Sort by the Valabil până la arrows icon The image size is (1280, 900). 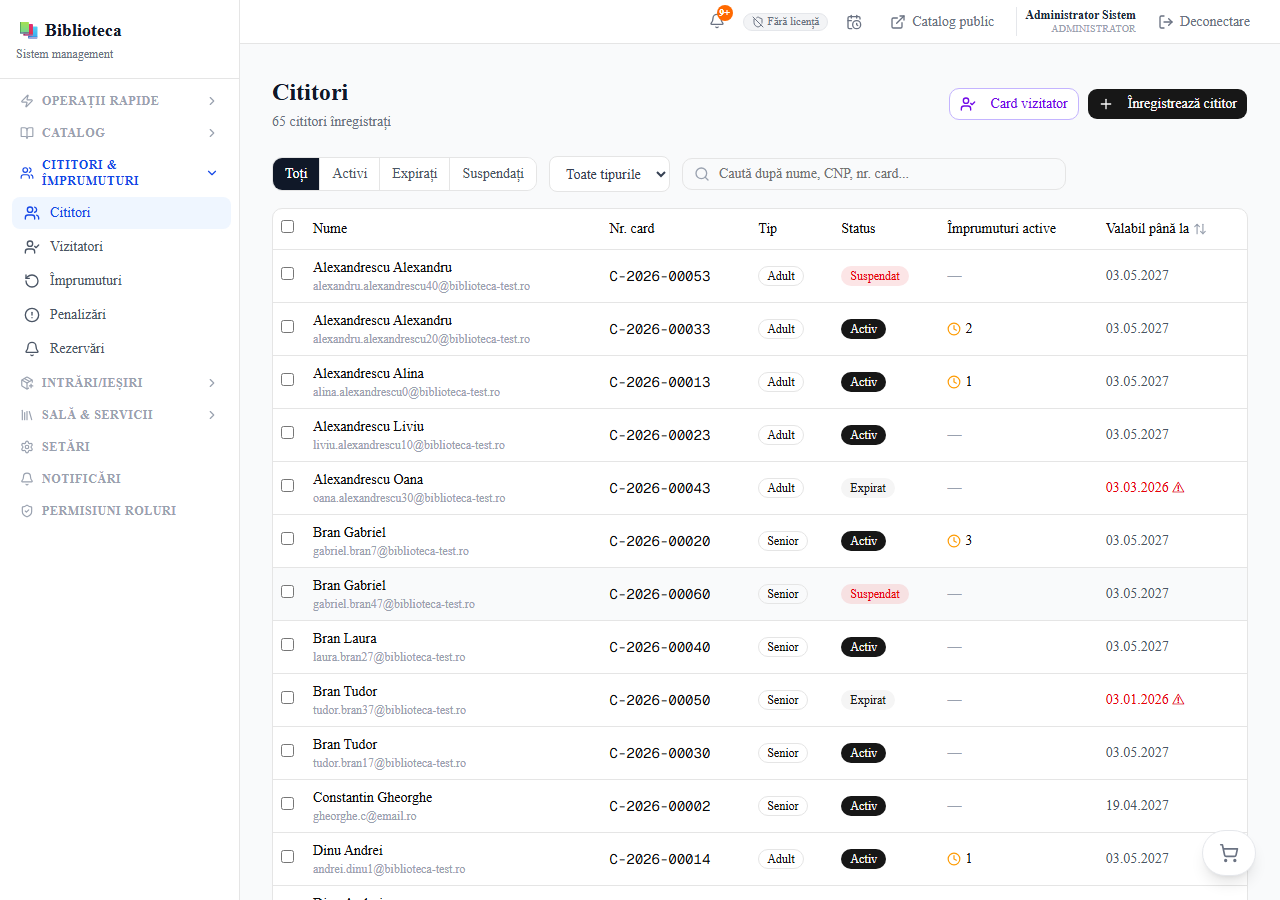pyautogui.click(x=1200, y=229)
